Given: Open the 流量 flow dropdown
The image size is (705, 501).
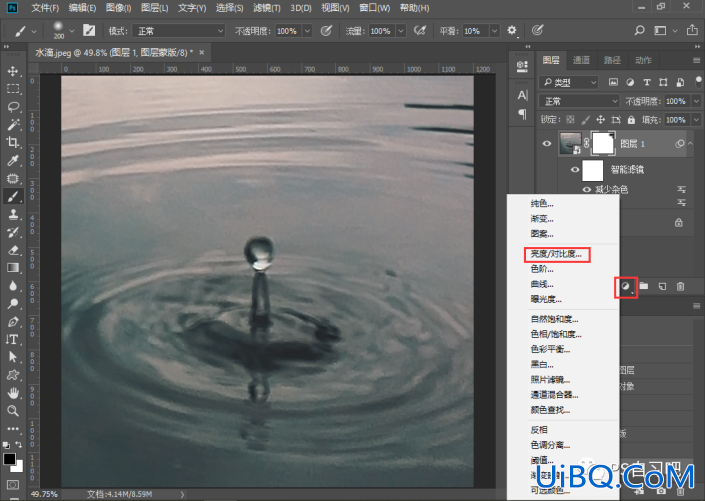Looking at the screenshot, I should 401,31.
